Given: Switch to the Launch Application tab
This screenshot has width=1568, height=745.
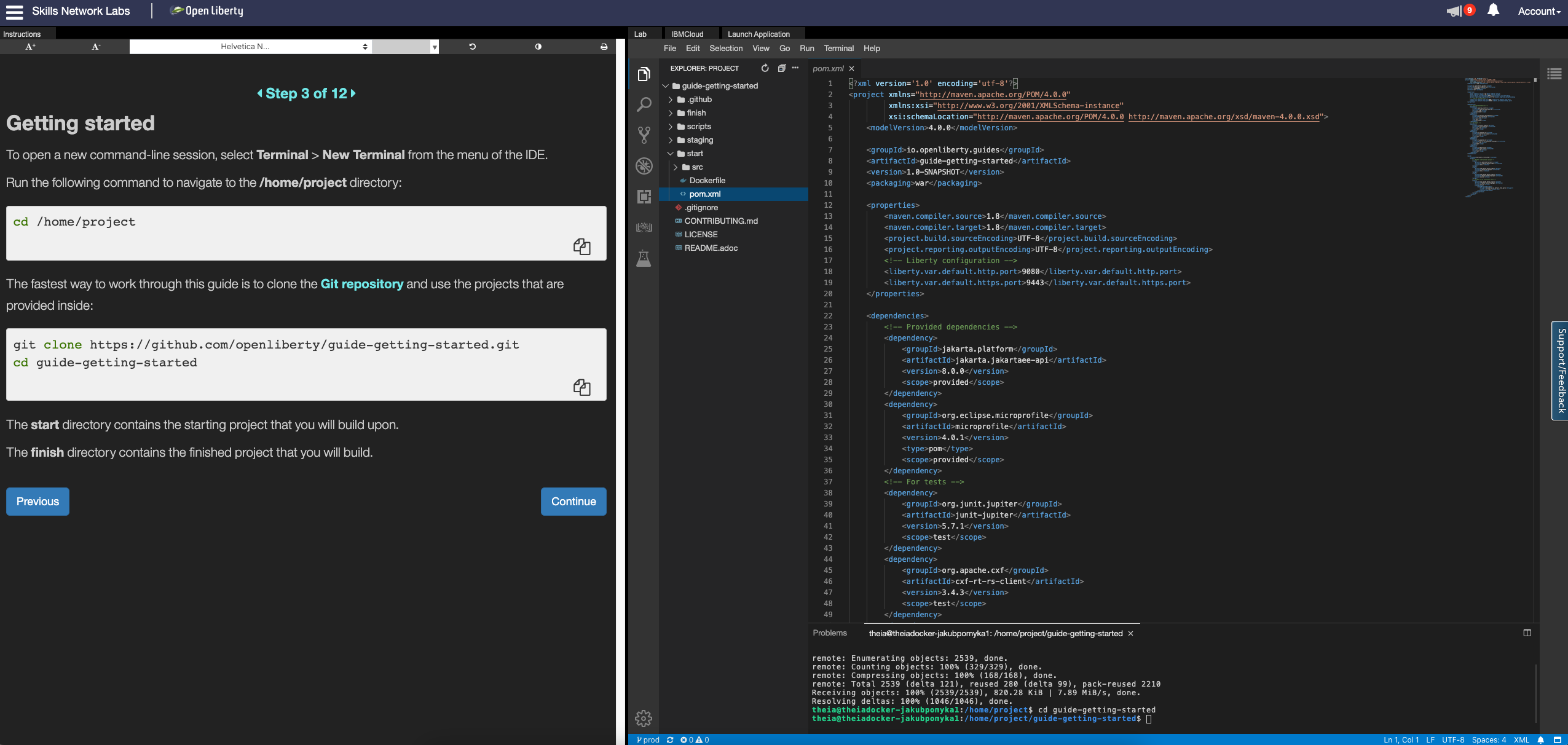Looking at the screenshot, I should click(x=758, y=34).
